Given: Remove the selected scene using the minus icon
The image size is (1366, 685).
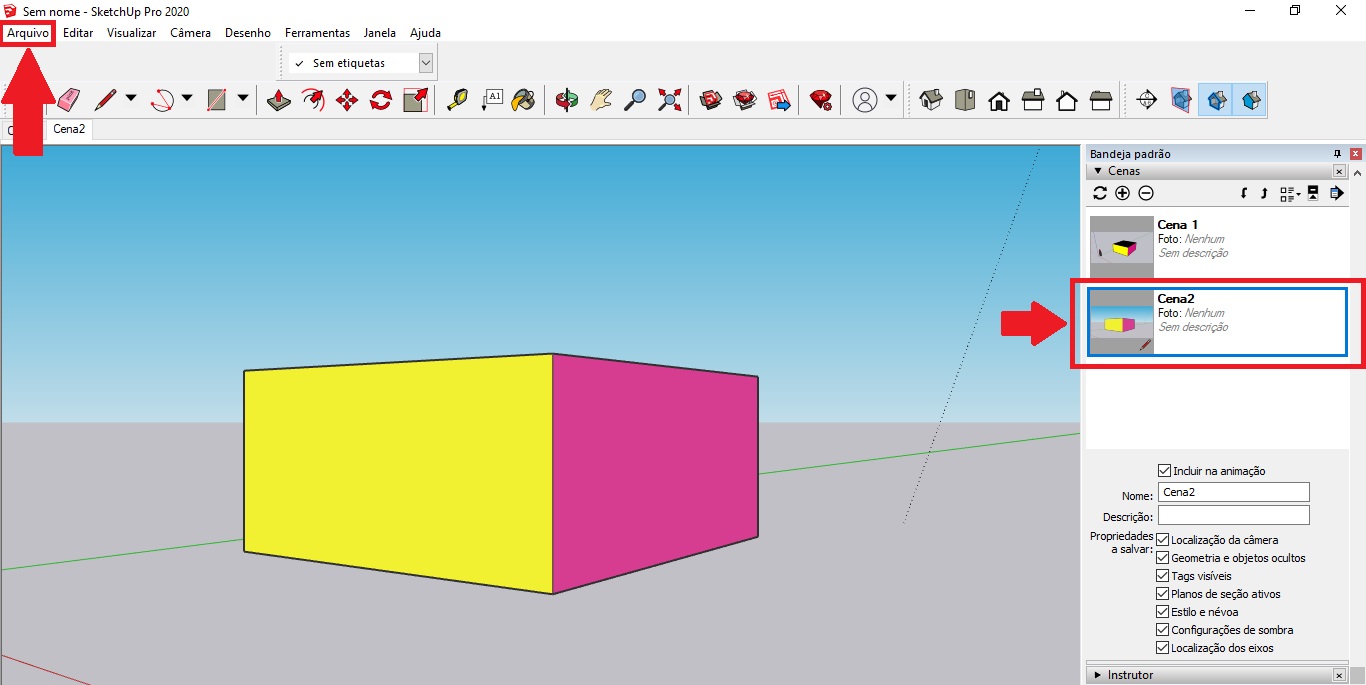Looking at the screenshot, I should (1146, 193).
